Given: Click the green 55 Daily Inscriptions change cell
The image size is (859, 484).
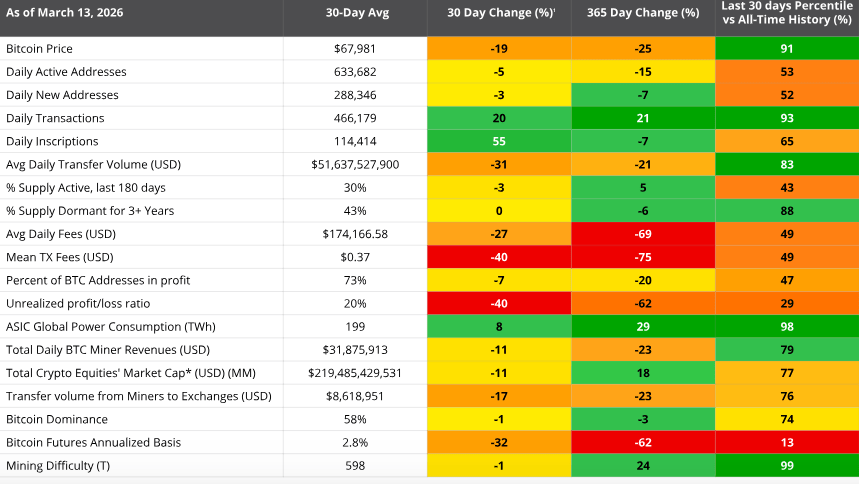Looking at the screenshot, I should (497, 141).
